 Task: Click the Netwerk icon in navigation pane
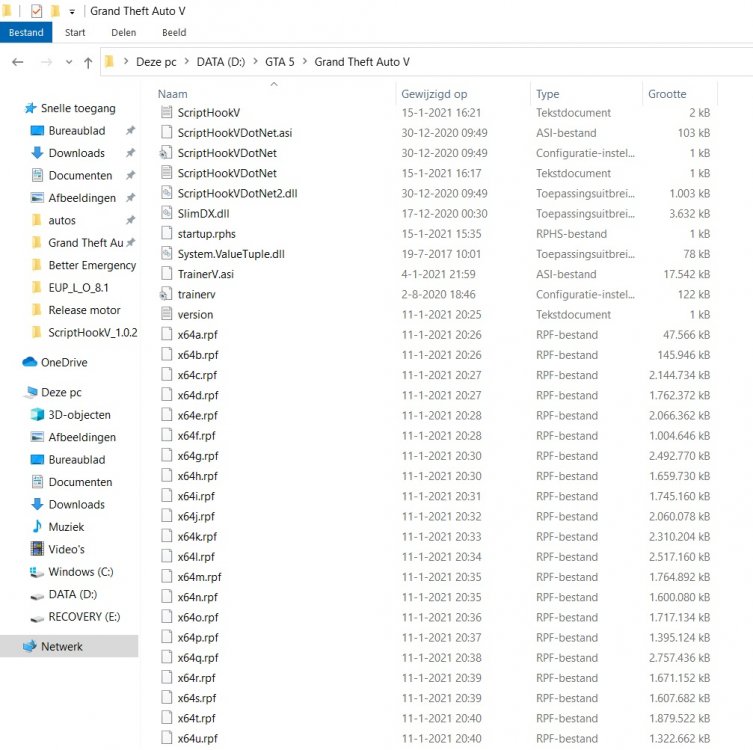coord(30,646)
